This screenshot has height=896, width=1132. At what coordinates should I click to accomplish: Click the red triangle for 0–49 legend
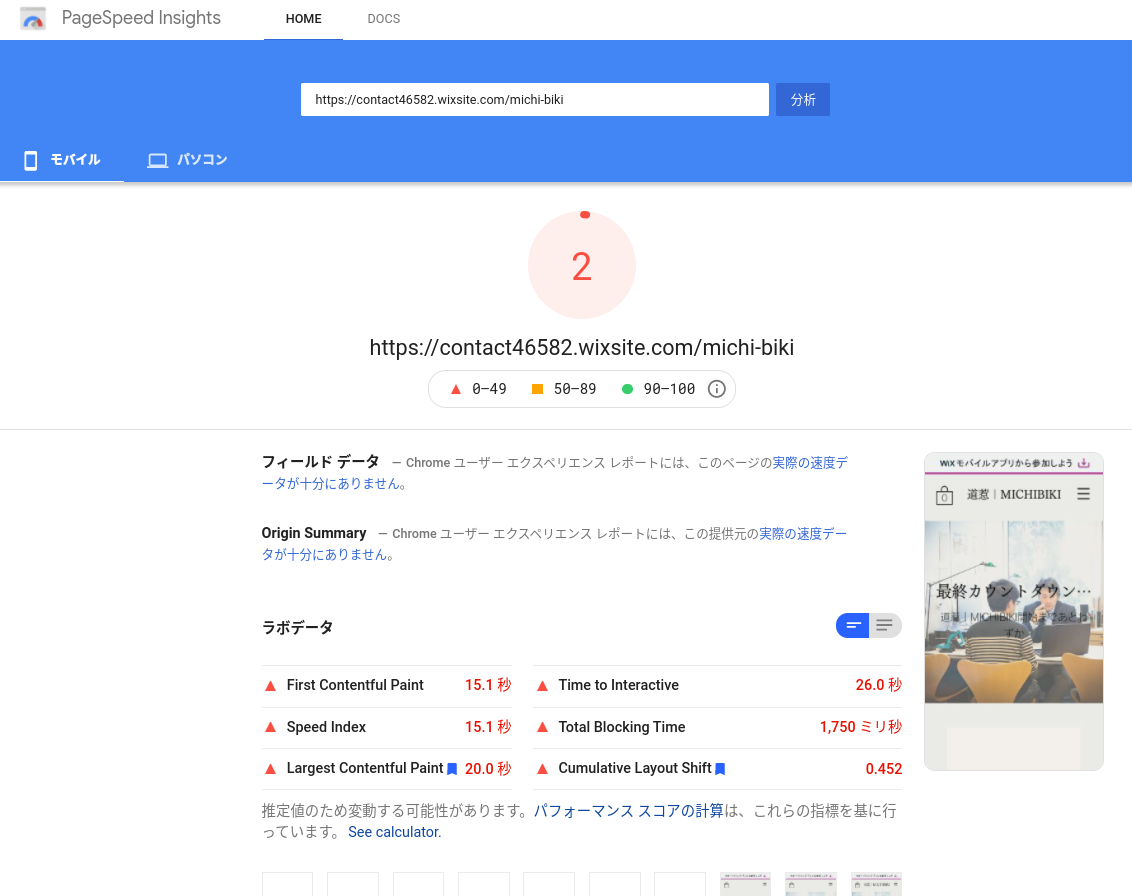pos(456,389)
